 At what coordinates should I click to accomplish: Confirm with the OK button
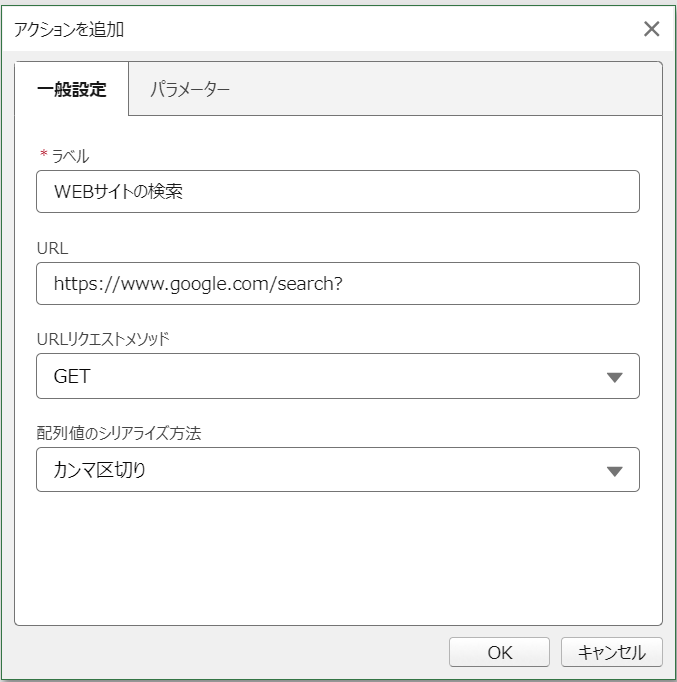(x=499, y=652)
